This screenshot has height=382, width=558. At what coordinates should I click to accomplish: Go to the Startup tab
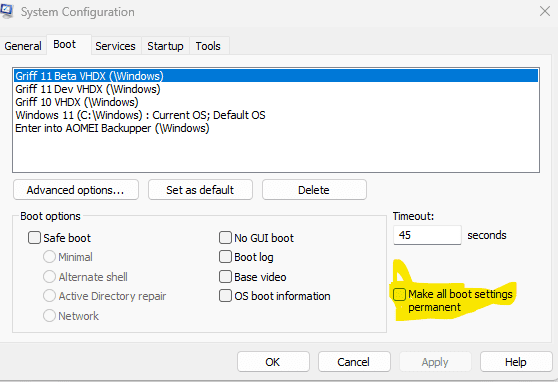165,46
